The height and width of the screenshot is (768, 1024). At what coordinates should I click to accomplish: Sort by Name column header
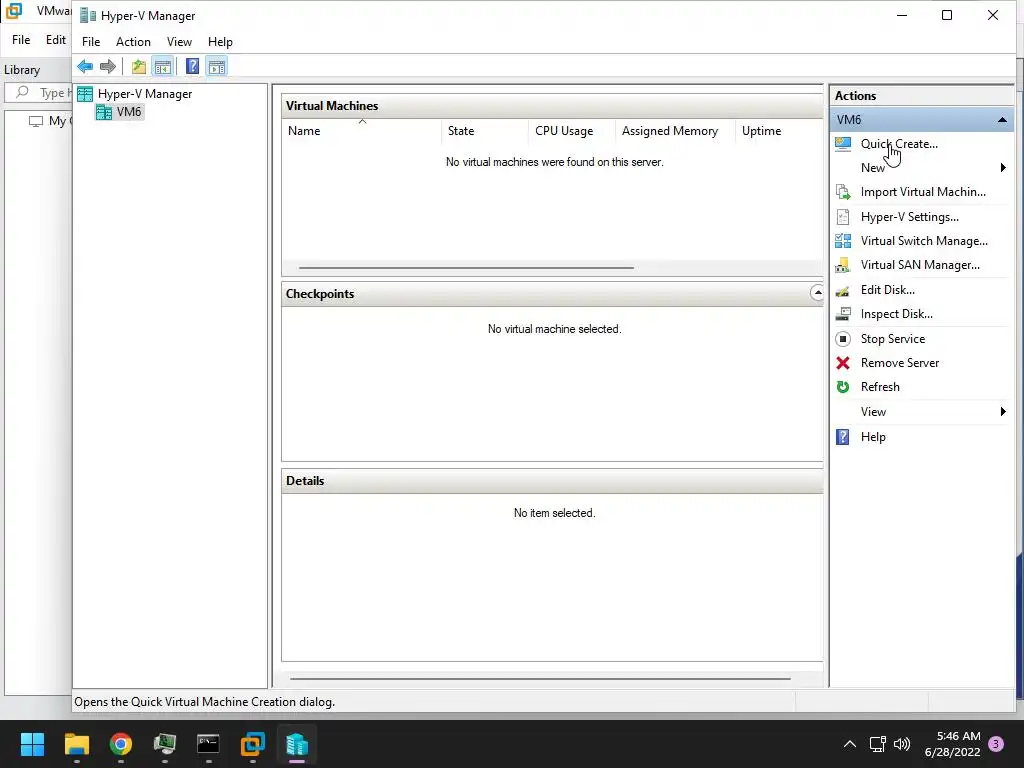[x=362, y=131]
